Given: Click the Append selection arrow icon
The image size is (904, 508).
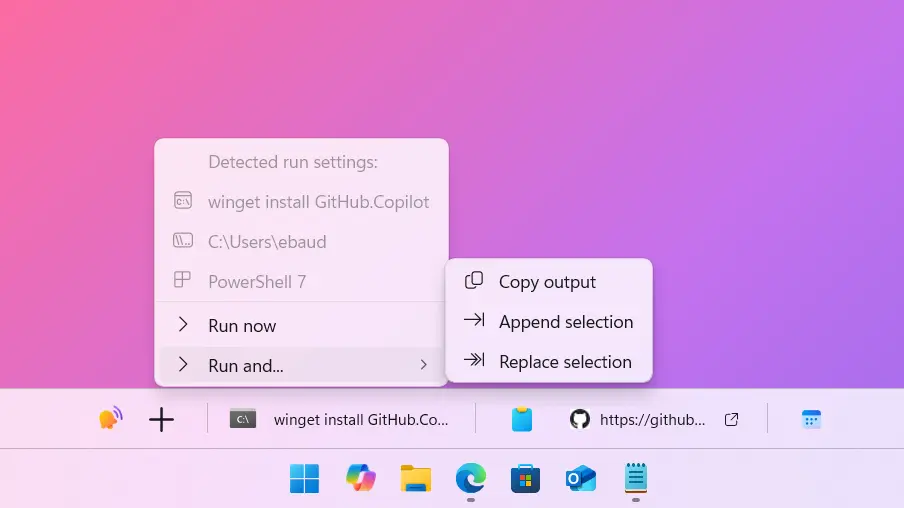Looking at the screenshot, I should 474,320.
